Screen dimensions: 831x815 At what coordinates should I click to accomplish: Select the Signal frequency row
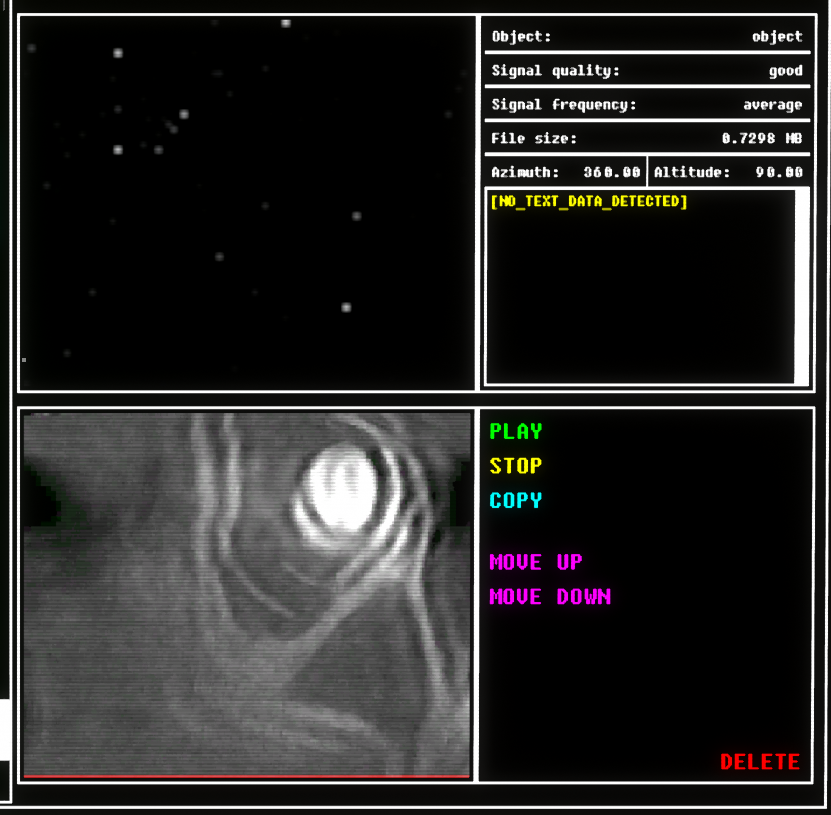click(646, 105)
